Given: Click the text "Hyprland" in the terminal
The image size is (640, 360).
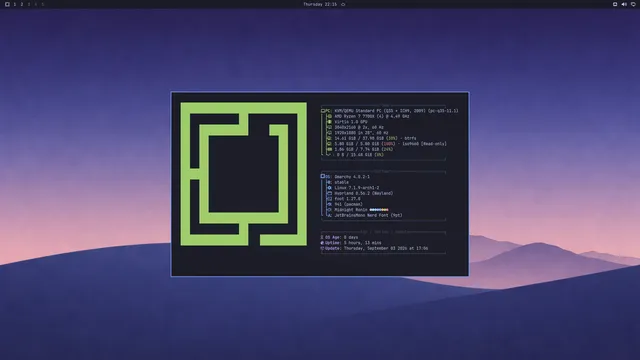Looking at the screenshot, I should (344, 193).
